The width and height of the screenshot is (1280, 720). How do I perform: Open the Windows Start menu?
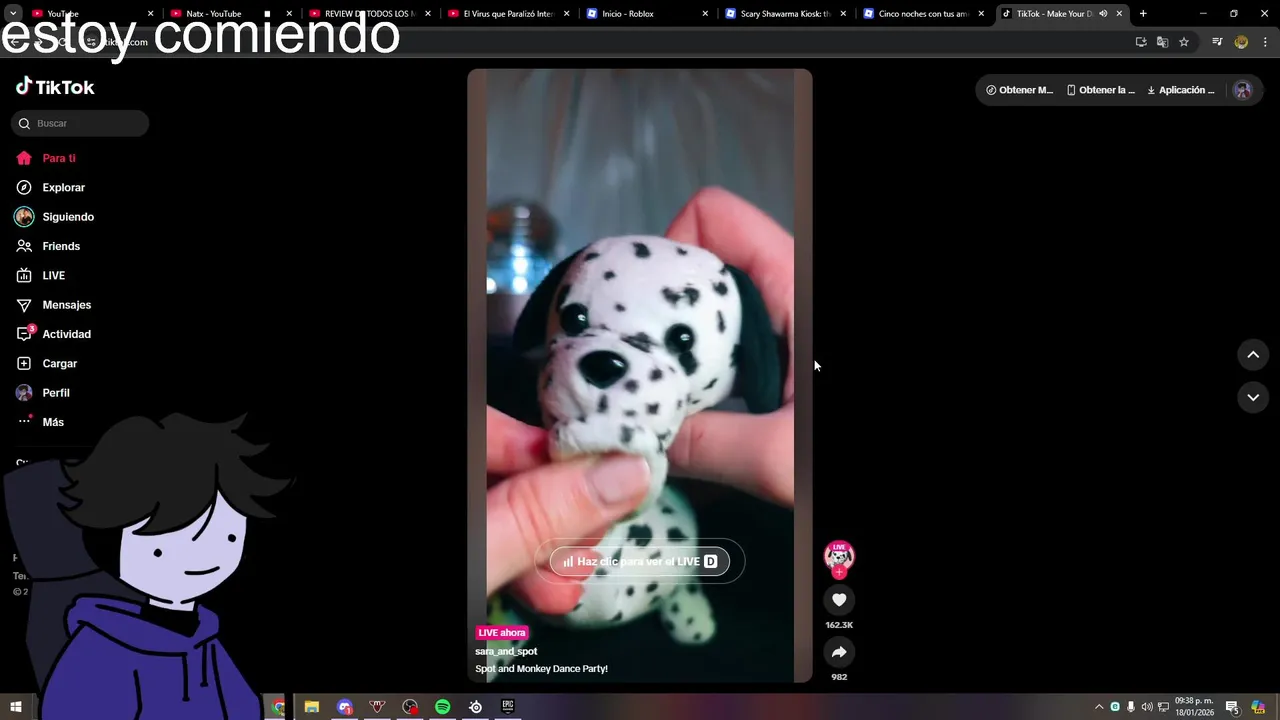tap(16, 707)
